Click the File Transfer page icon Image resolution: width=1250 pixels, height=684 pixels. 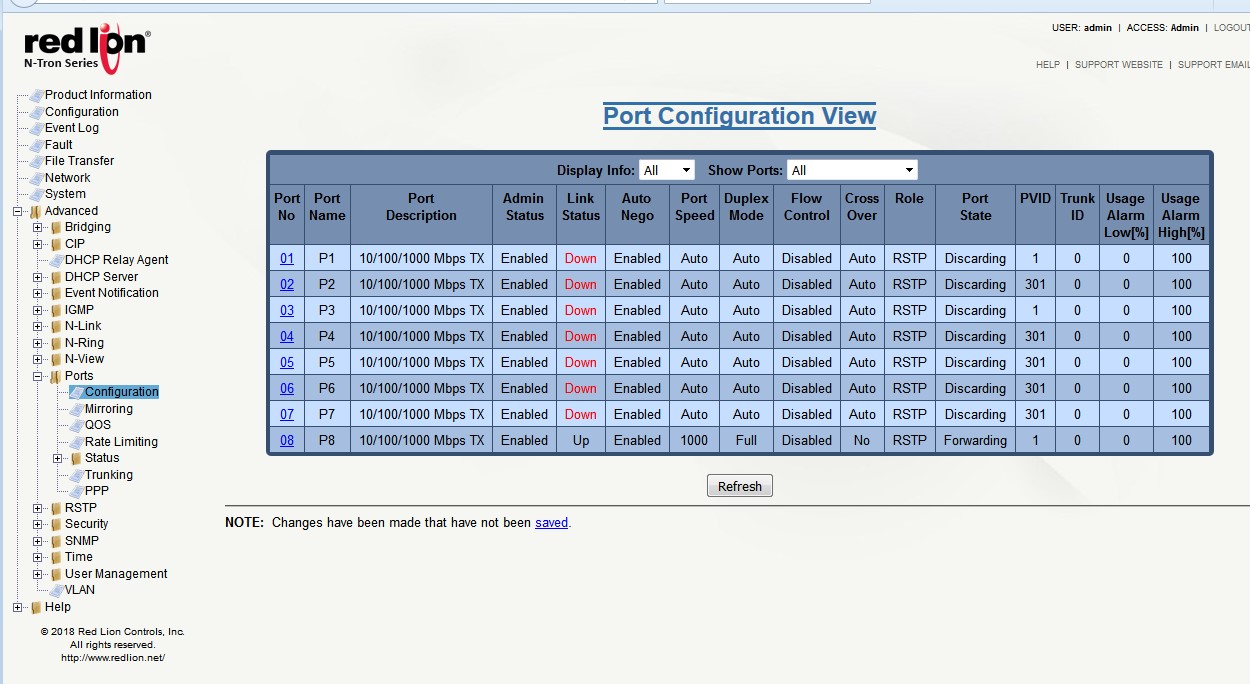pos(36,161)
